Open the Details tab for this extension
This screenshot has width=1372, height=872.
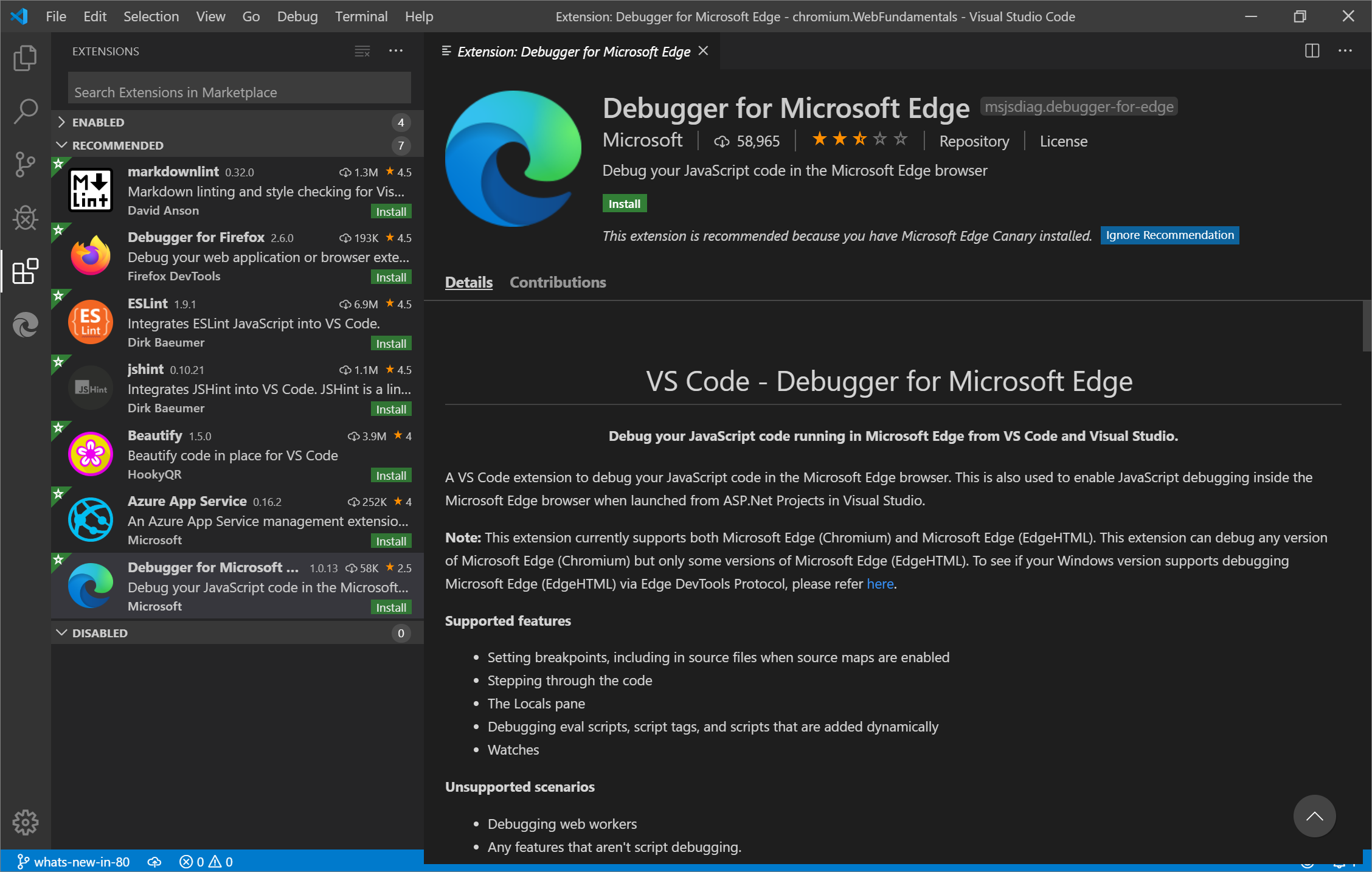click(469, 282)
